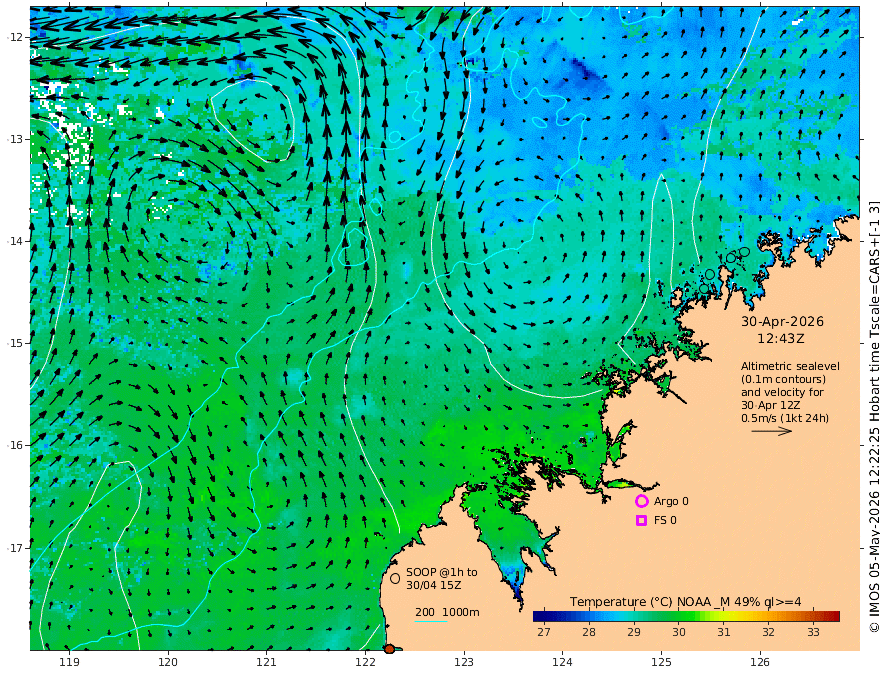The image size is (880, 680).
Task: Click the green 30°C region on the colorbar
Action: point(679,617)
